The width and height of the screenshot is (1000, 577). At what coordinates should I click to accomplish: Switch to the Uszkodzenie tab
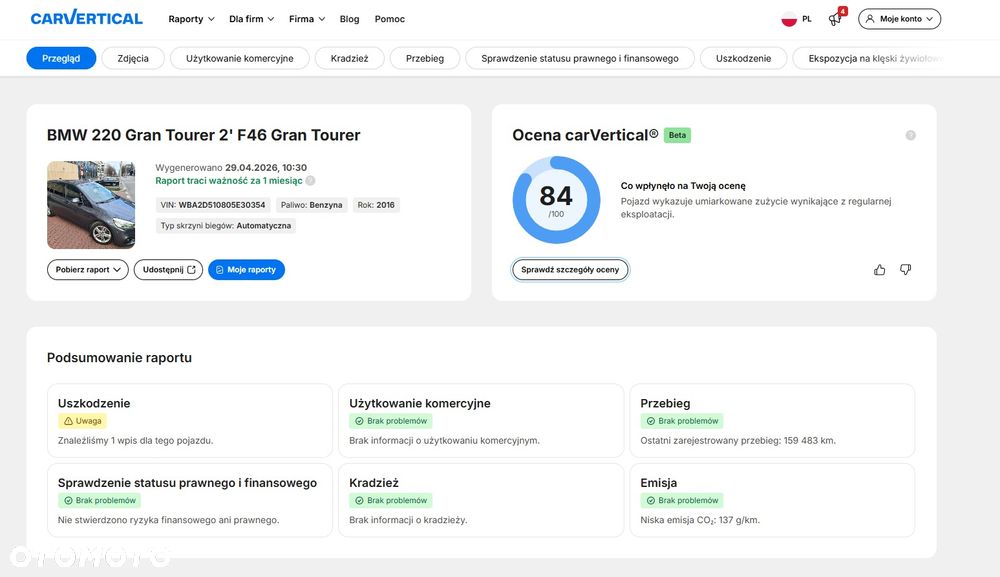point(744,58)
